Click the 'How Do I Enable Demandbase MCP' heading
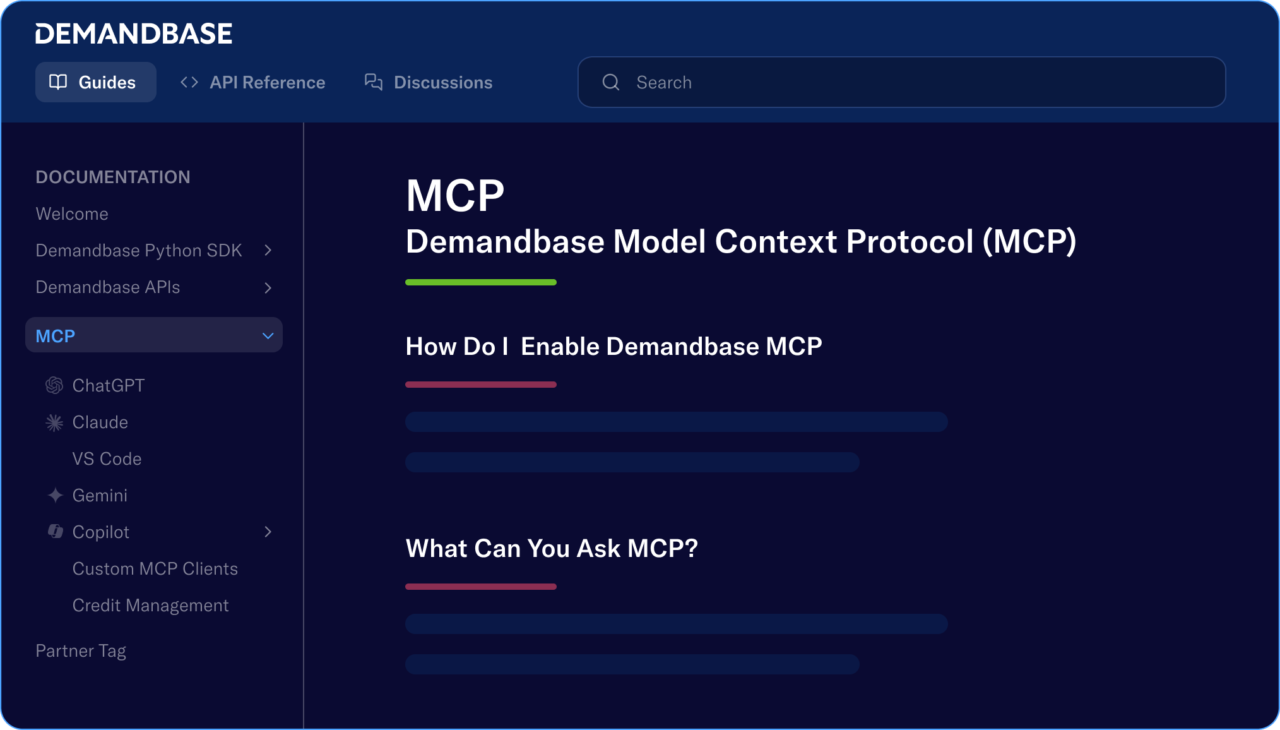1280x730 pixels. (x=614, y=347)
